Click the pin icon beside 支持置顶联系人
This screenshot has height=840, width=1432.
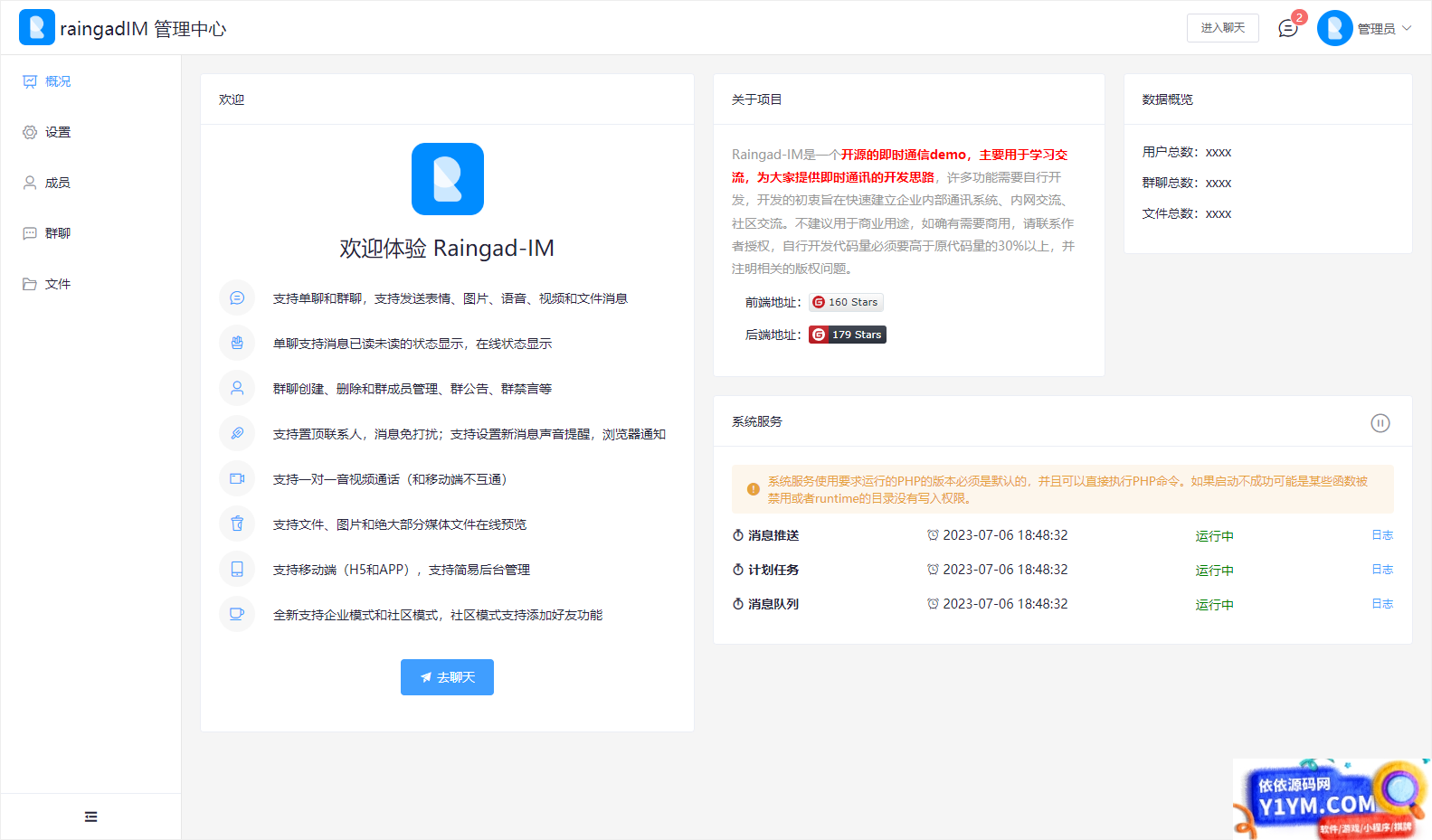[237, 434]
